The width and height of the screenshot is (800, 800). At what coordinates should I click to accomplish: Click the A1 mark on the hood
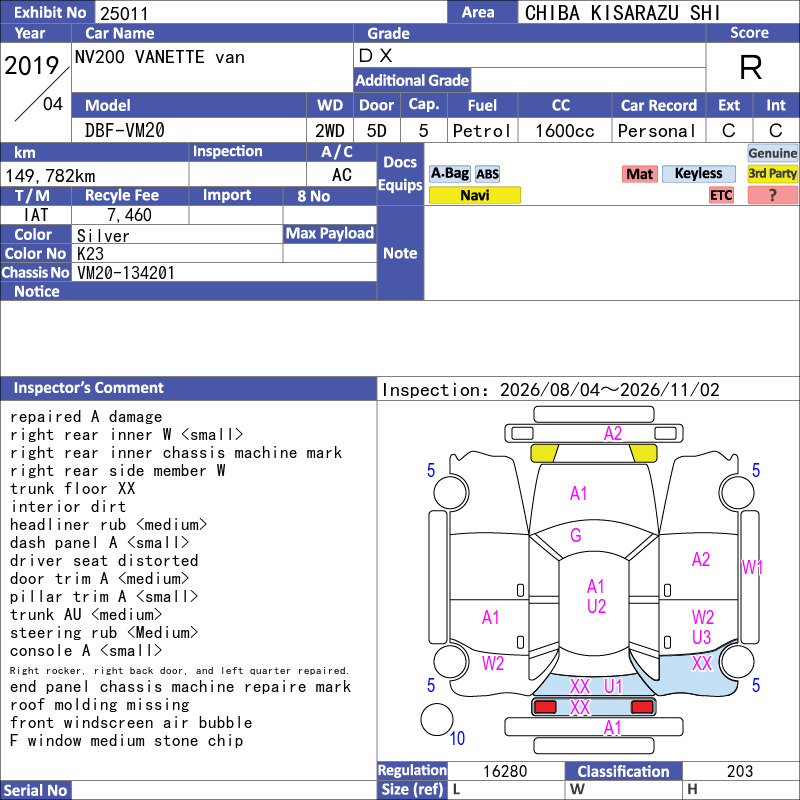coord(578,493)
